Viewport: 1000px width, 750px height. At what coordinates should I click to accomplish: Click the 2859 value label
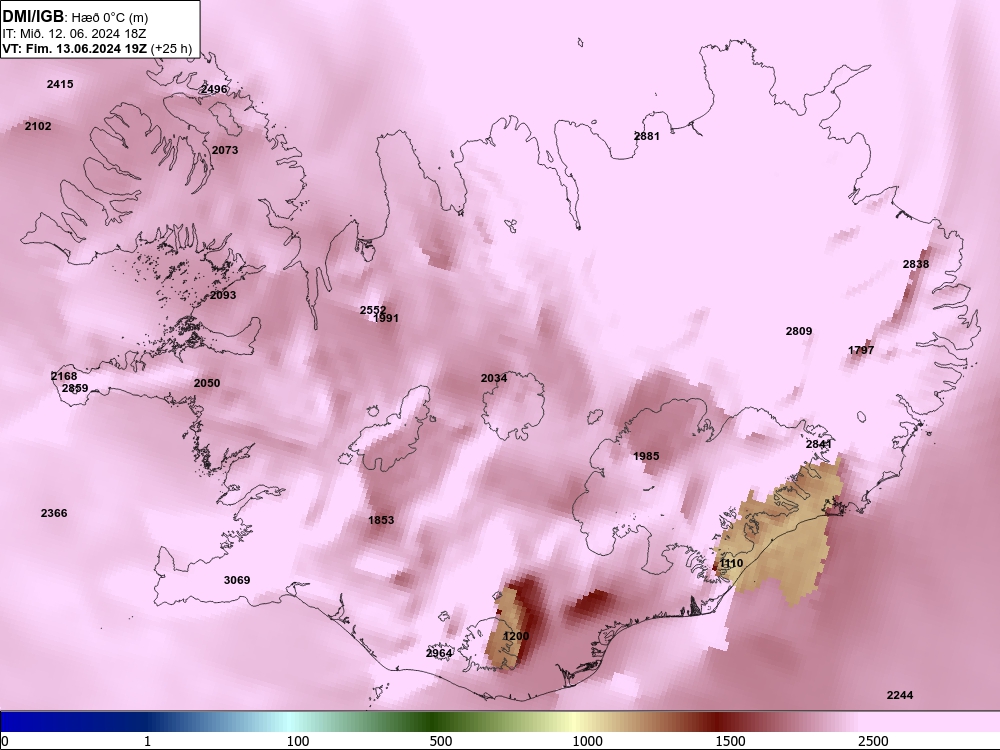pos(75,388)
